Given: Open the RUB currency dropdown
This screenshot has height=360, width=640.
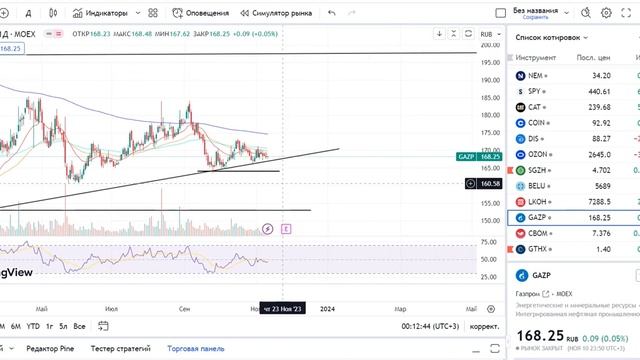Looking at the screenshot, I should [x=490, y=34].
